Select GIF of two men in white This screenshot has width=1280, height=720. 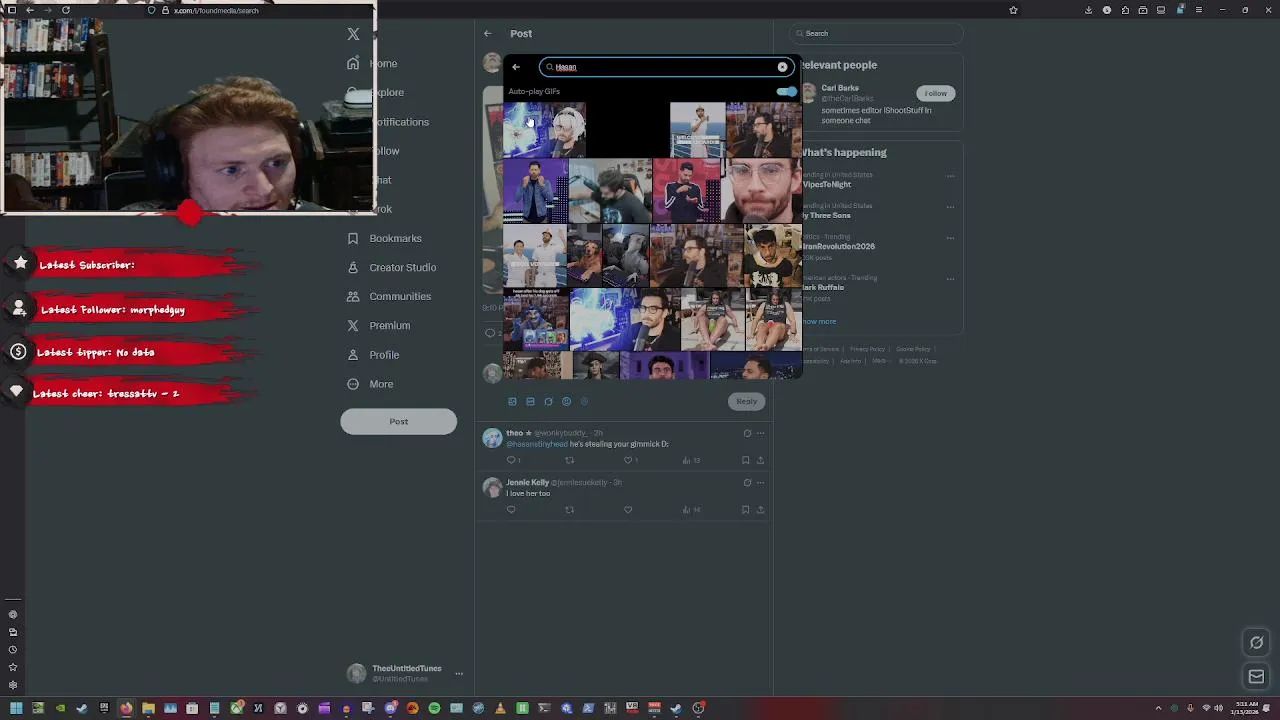pyautogui.click(x=534, y=255)
